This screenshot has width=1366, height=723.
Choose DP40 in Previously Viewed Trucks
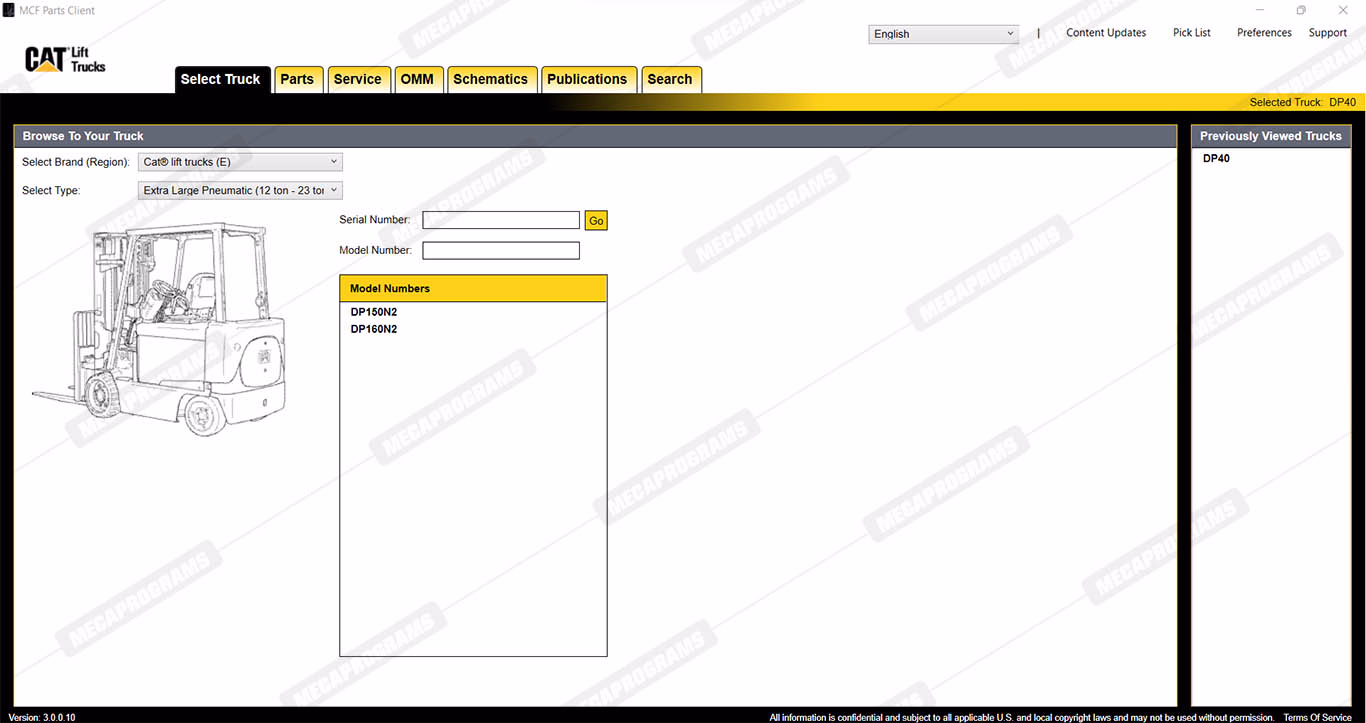[1216, 159]
